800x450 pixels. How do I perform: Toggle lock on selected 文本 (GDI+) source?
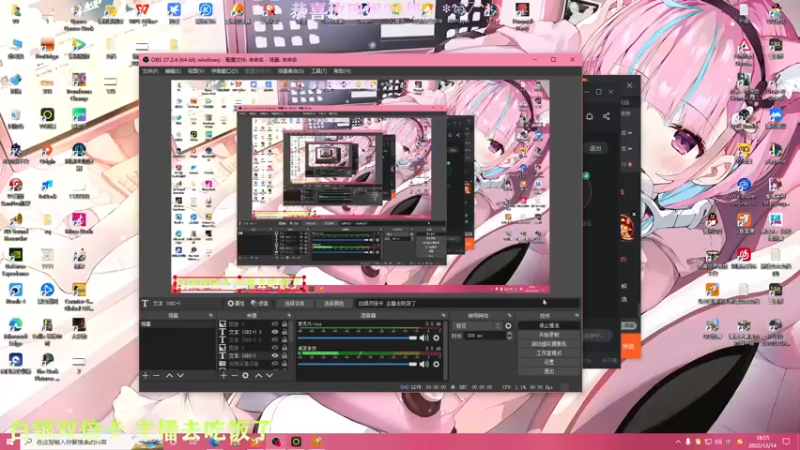pyautogui.click(x=285, y=356)
